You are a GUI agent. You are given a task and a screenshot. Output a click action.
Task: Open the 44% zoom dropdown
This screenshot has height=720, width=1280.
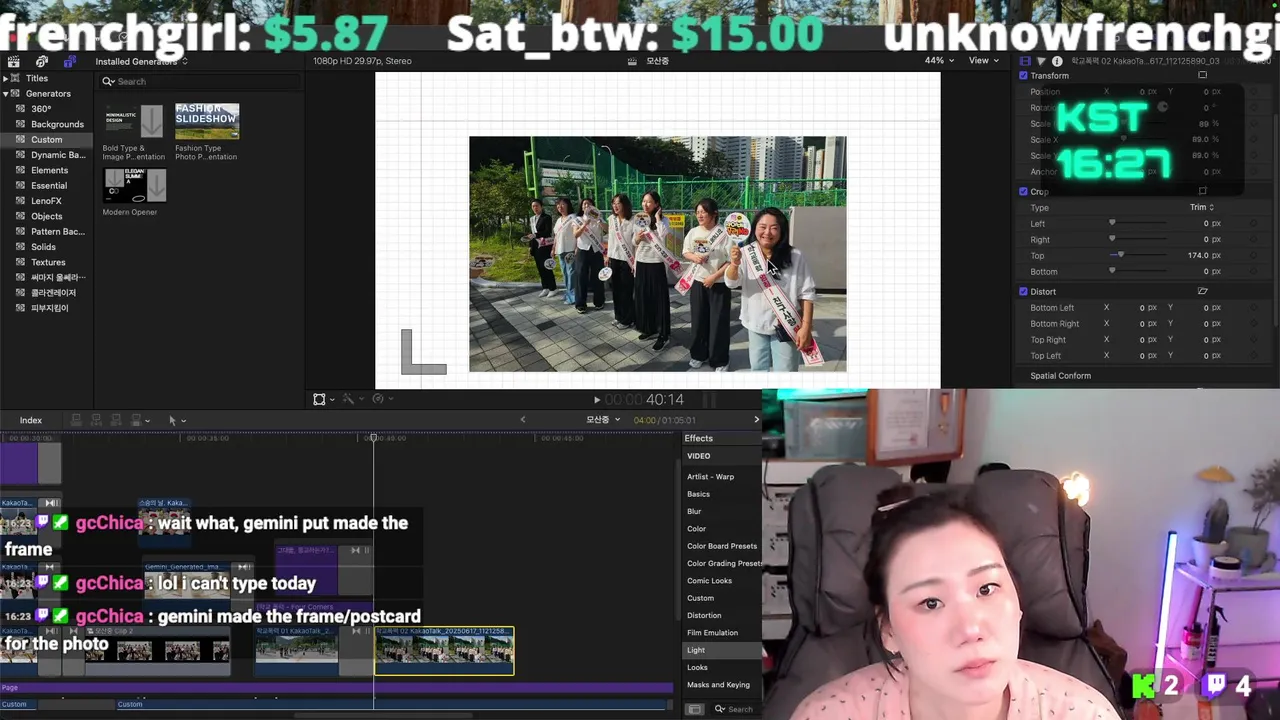pyautogui.click(x=939, y=60)
